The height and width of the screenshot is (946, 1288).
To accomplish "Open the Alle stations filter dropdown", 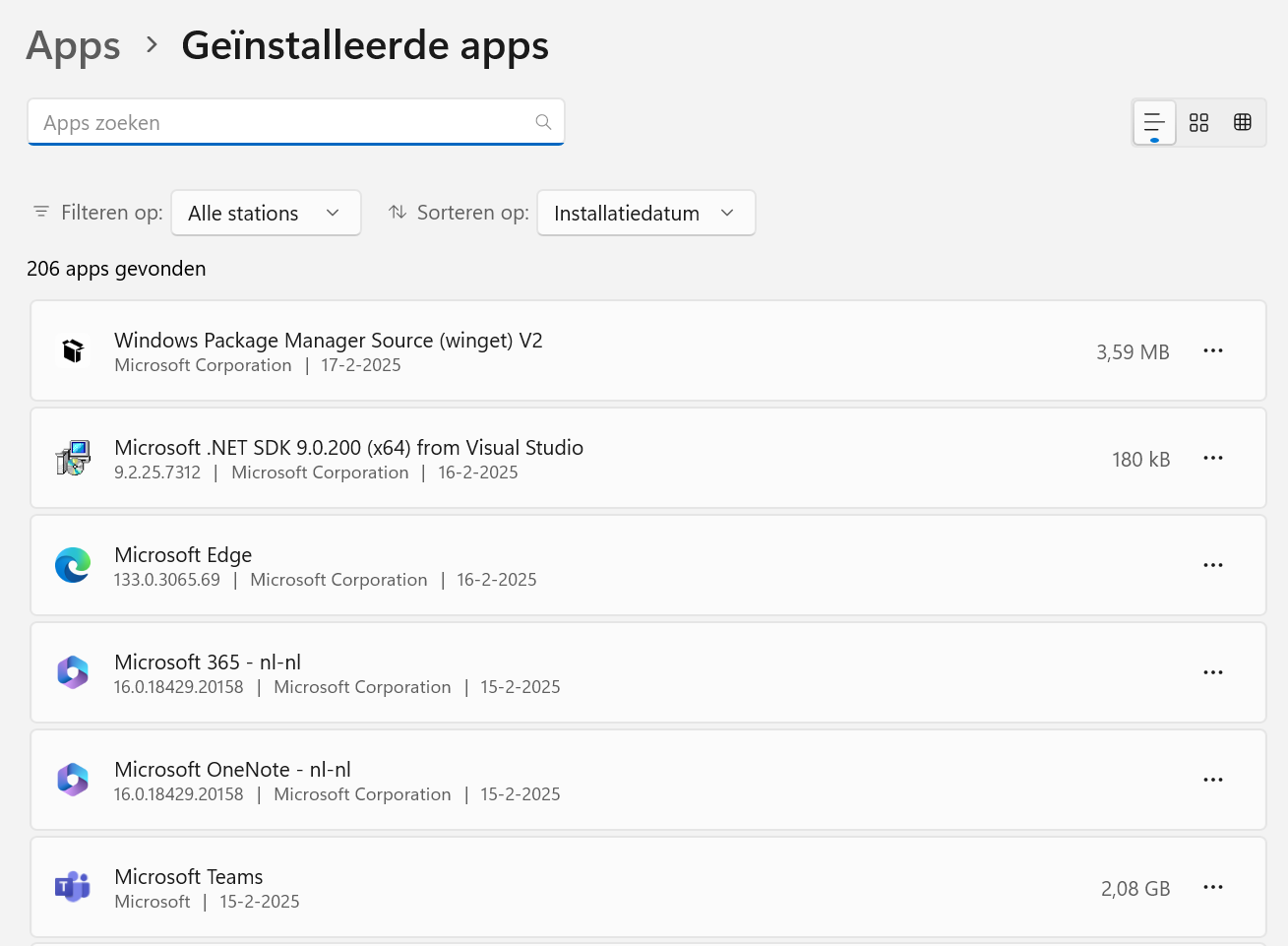I will [266, 213].
